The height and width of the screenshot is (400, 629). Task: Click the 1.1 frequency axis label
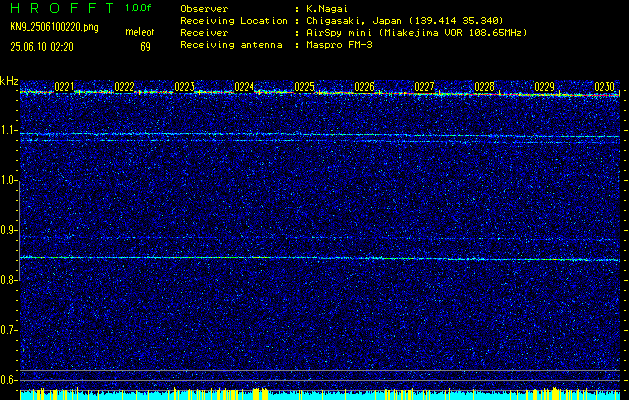click(x=8, y=130)
